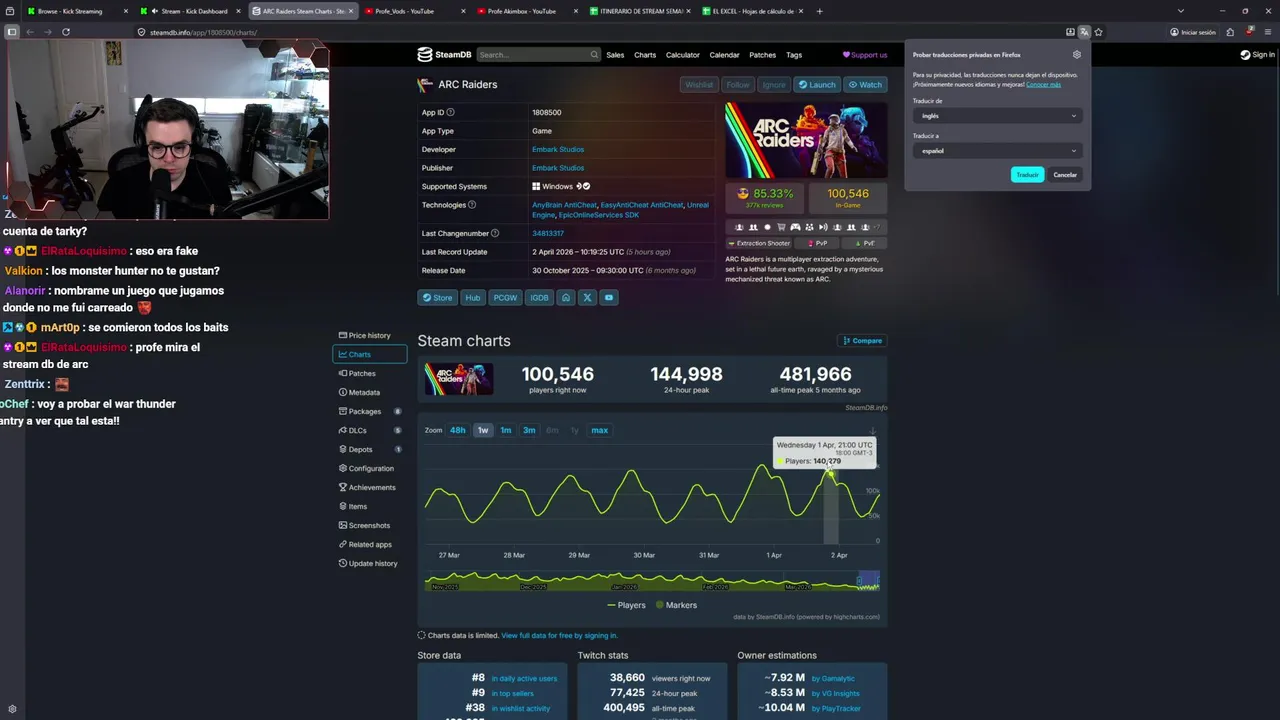The height and width of the screenshot is (720, 1280).
Task: Open the X (Twitter) link button
Action: tap(587, 297)
